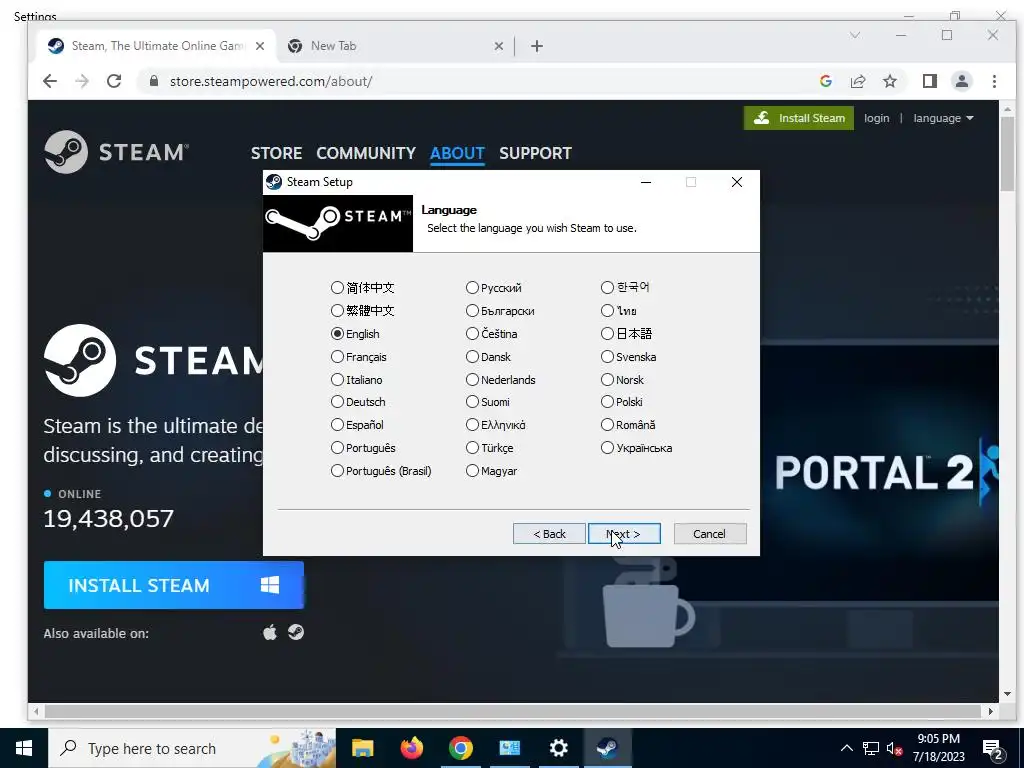Click the Steam logo in page header
The width and height of the screenshot is (1024, 768).
[x=116, y=152]
